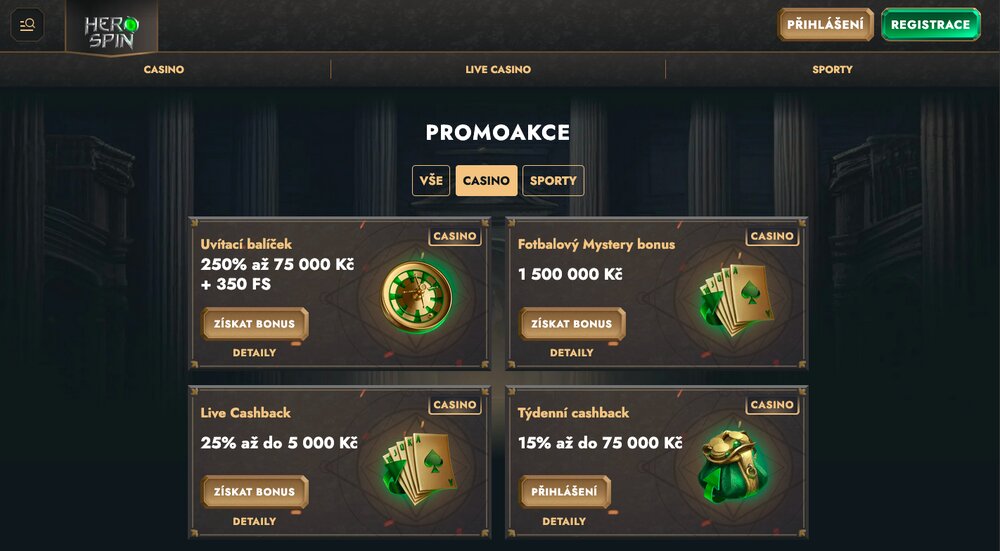Select the VŠE filter
This screenshot has height=551, width=1000.
click(x=431, y=181)
